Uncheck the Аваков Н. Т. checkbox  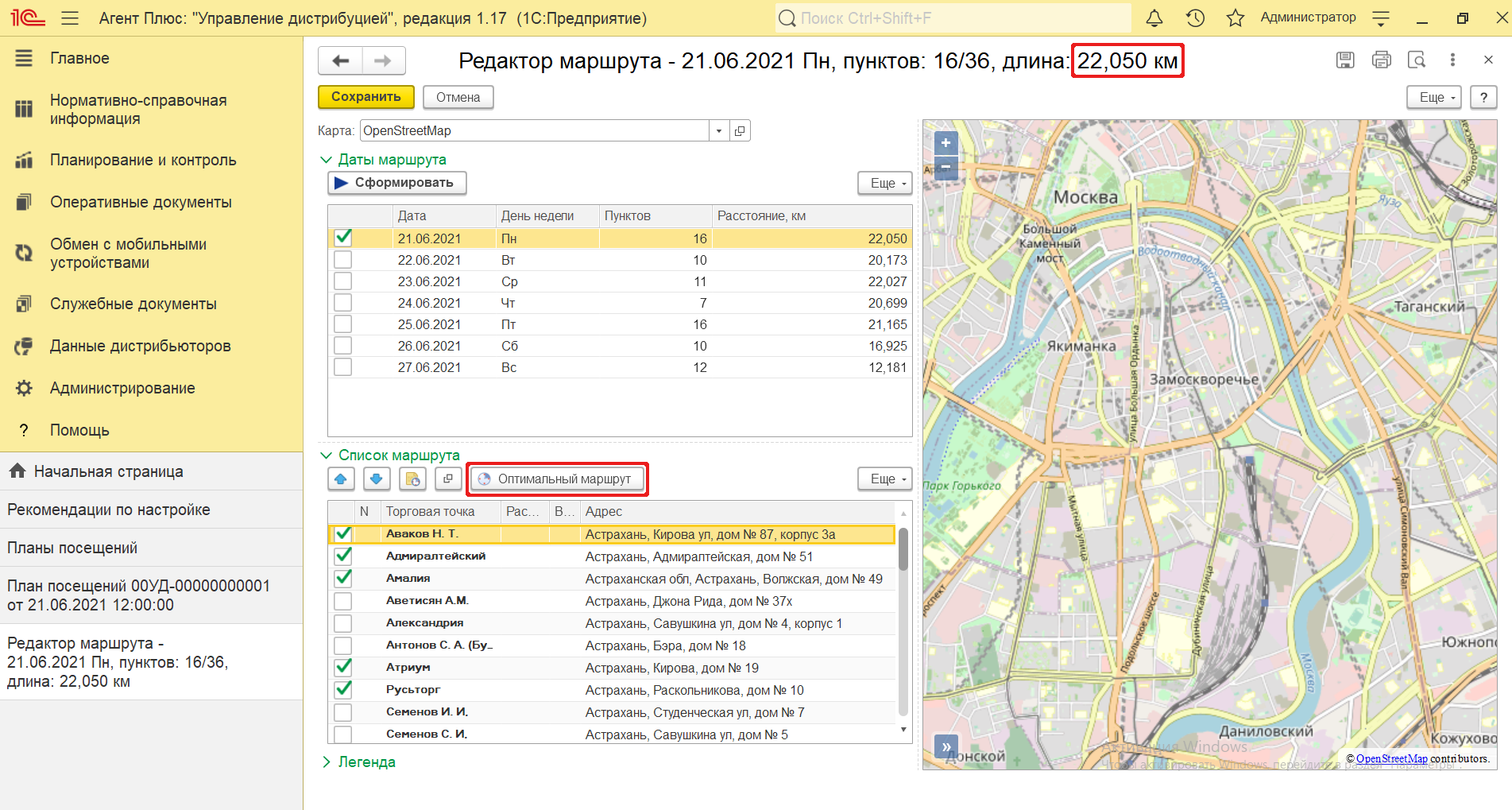click(x=342, y=533)
